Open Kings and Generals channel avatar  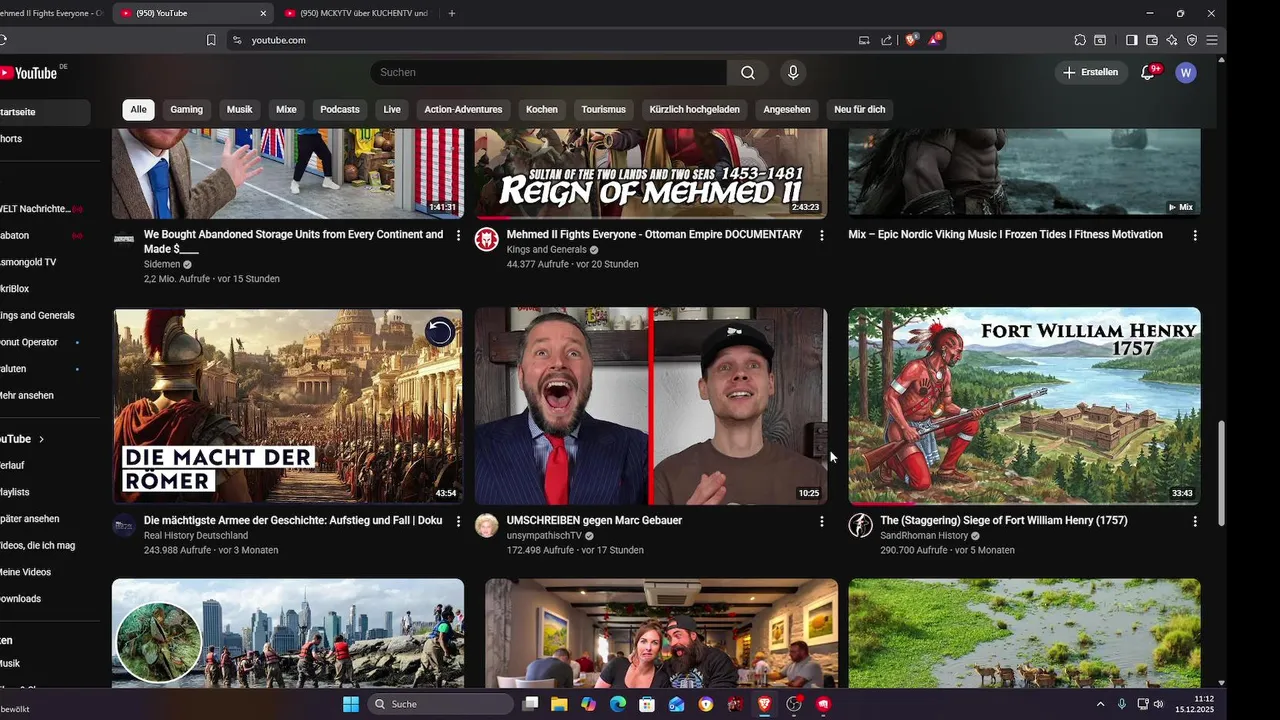point(487,240)
